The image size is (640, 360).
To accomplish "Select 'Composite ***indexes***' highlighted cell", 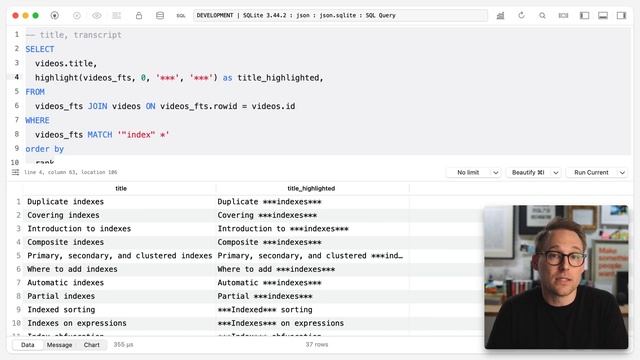I will 312,242.
